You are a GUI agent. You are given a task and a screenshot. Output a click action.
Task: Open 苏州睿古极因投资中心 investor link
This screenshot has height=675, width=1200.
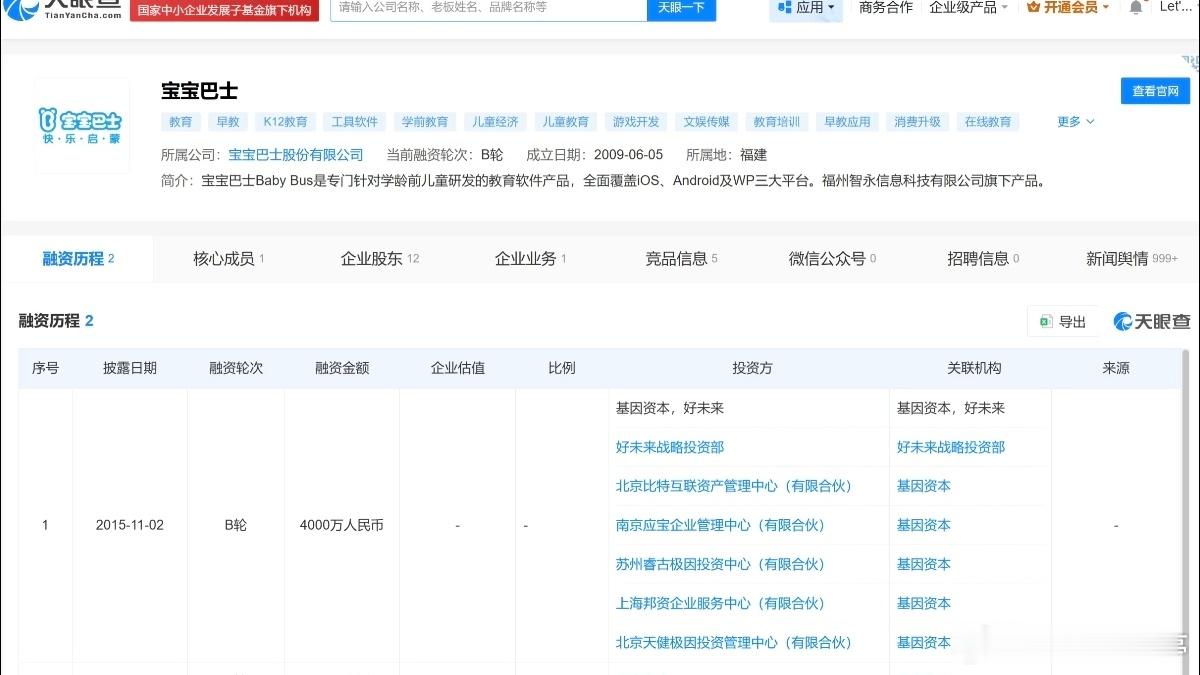pos(720,564)
